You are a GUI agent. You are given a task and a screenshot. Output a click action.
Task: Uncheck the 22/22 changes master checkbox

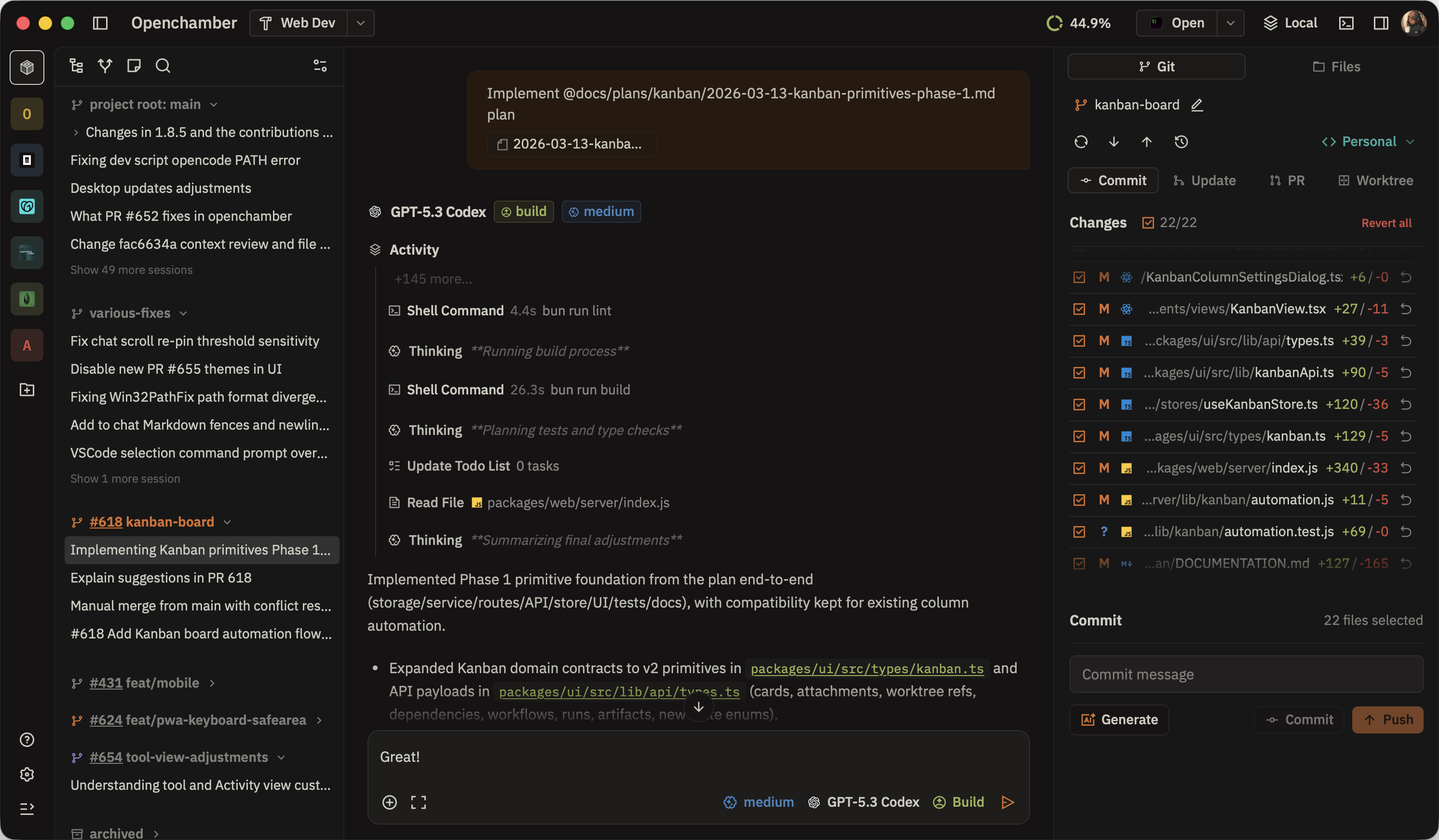point(1148,222)
